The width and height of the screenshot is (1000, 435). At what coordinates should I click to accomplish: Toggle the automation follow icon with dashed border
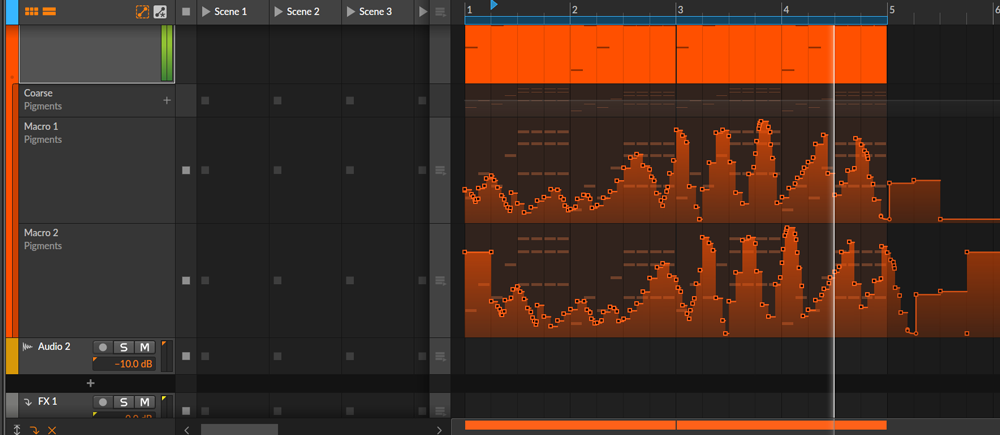pyautogui.click(x=142, y=11)
